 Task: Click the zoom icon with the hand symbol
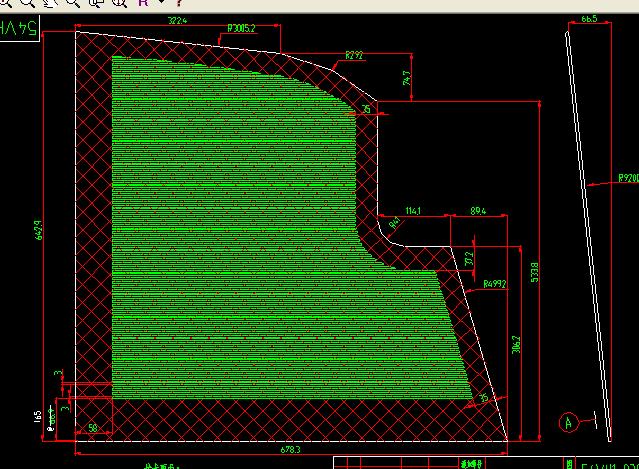50,3
